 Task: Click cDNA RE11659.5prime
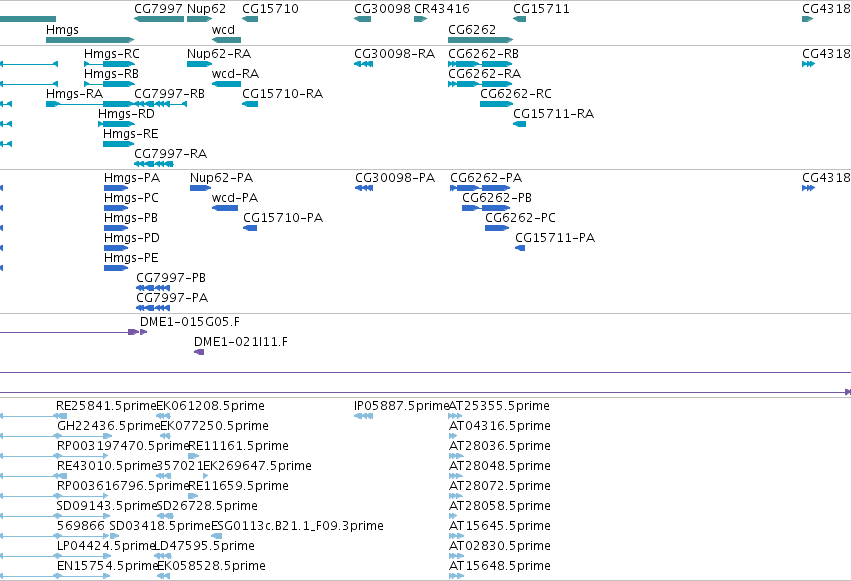[x=238, y=487]
